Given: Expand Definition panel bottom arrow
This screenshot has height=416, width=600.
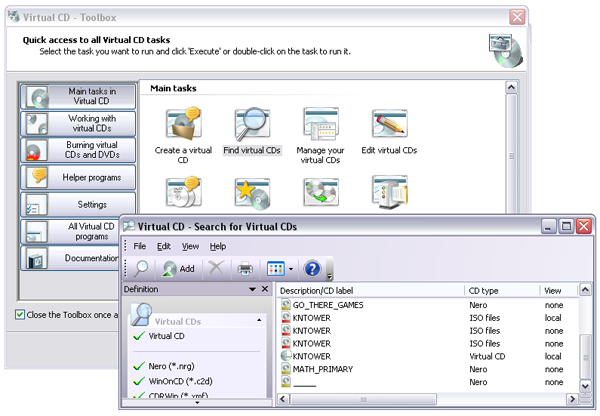Looking at the screenshot, I should [x=197, y=402].
